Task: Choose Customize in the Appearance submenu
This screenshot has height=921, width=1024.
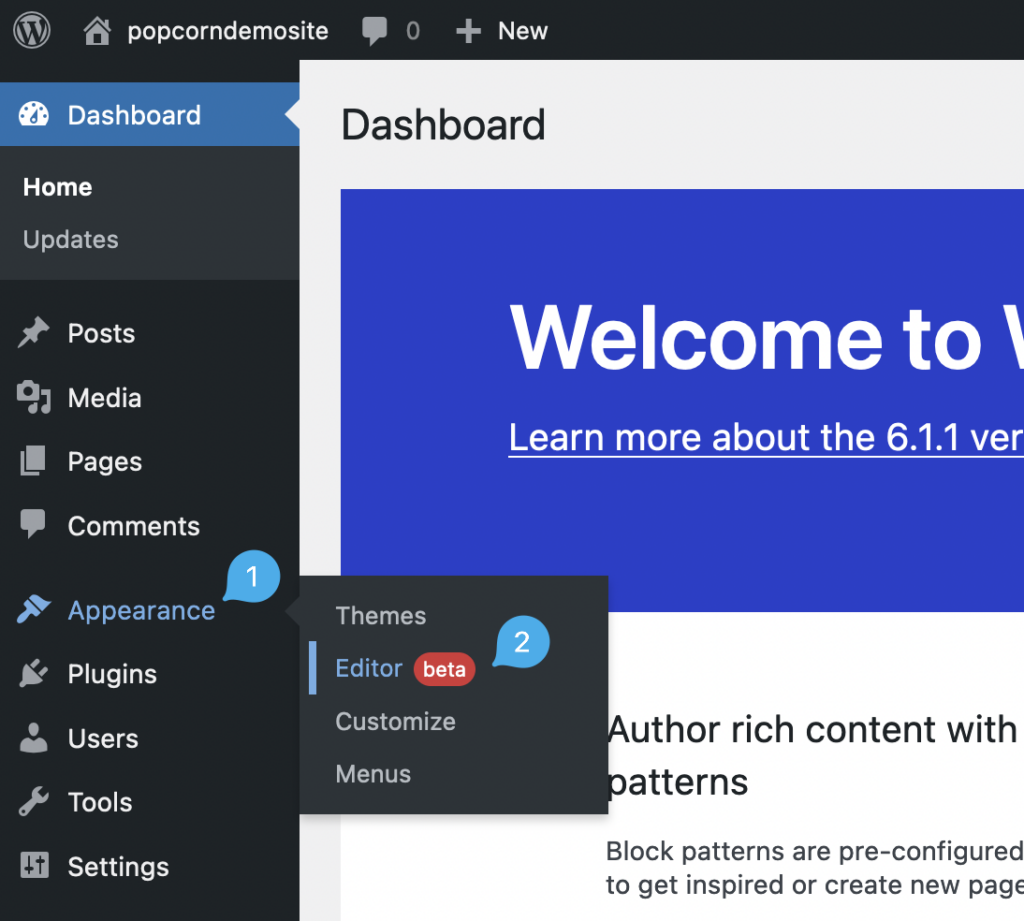Action: (396, 721)
